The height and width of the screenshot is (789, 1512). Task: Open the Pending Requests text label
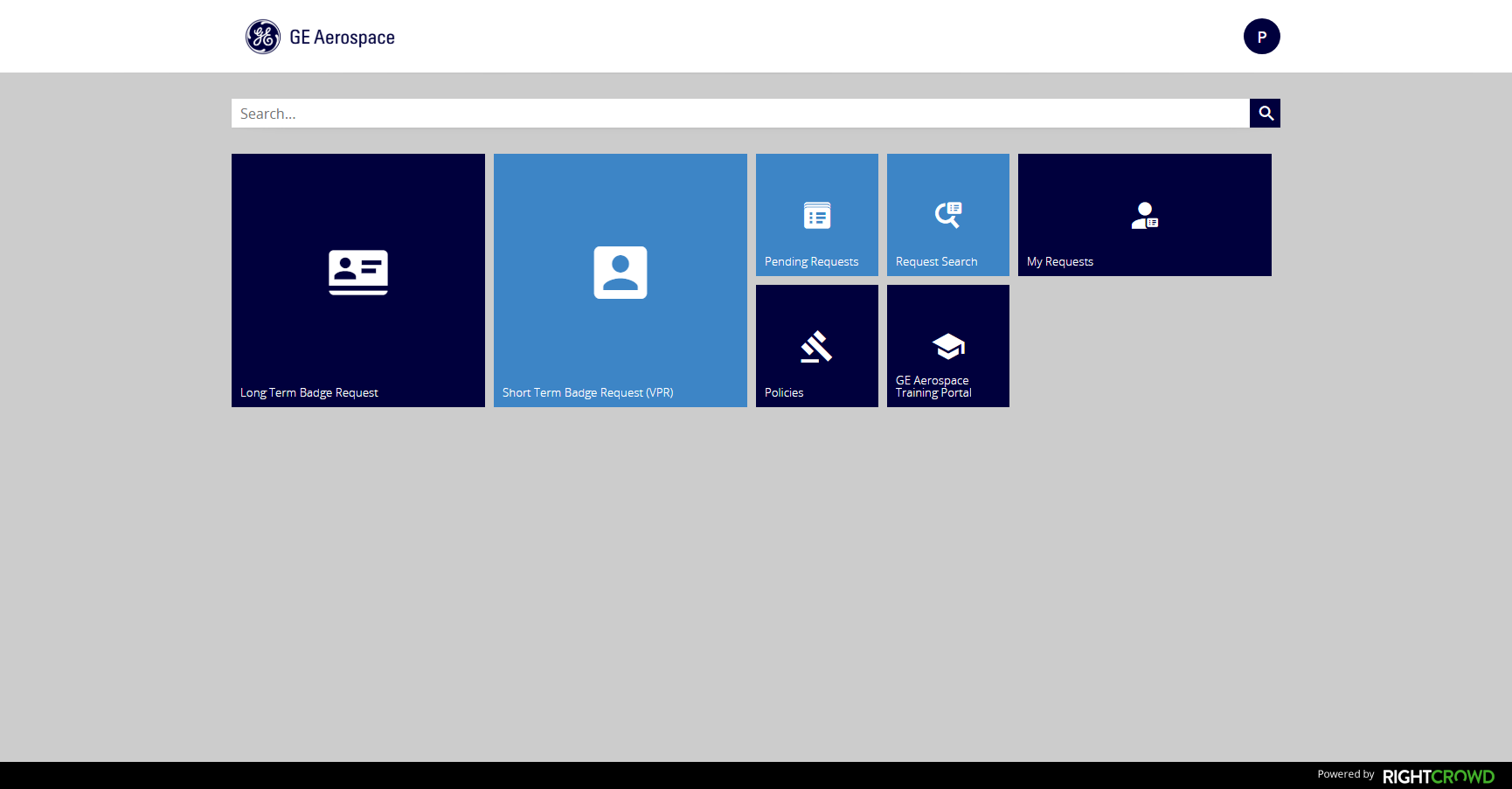(x=811, y=262)
